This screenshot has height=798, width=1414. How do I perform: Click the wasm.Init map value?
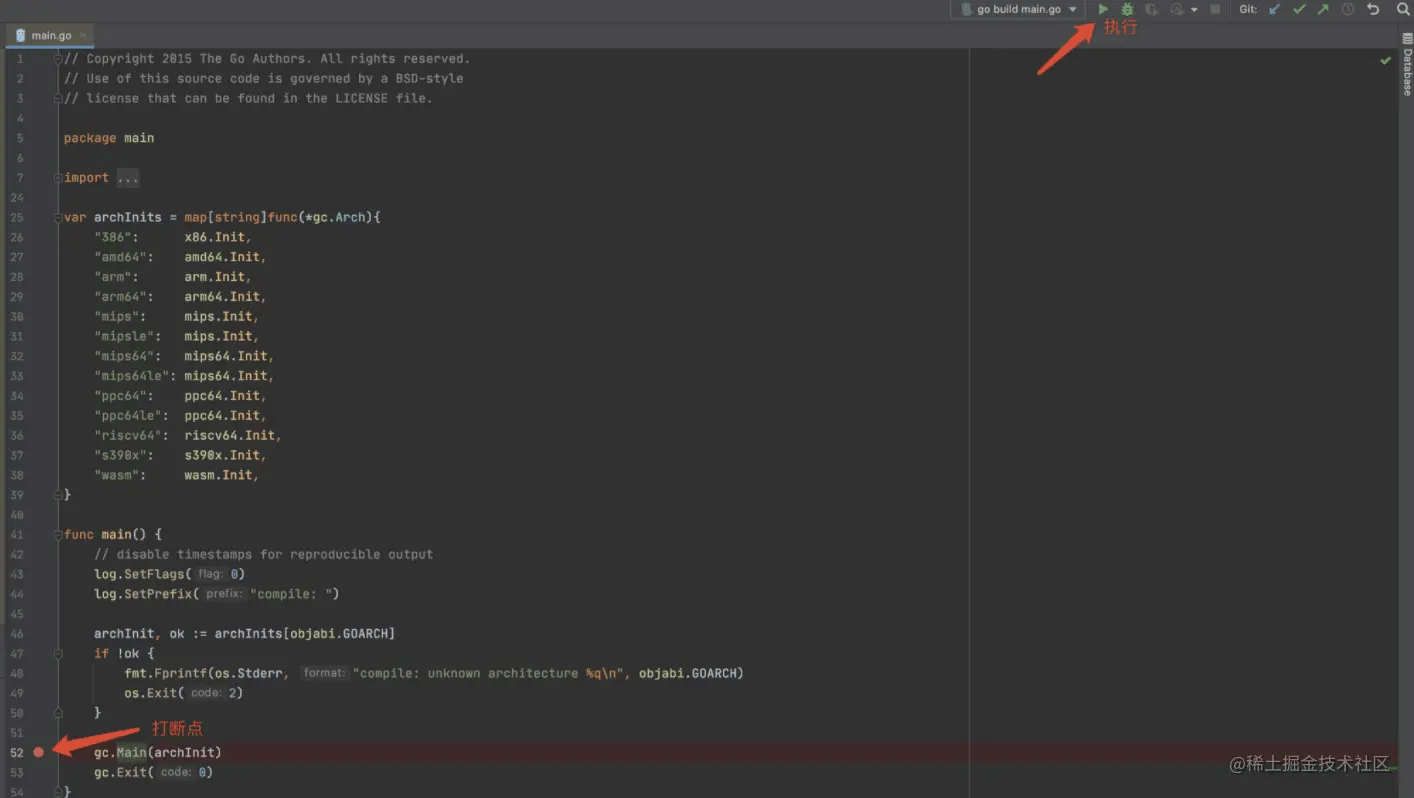(x=218, y=475)
